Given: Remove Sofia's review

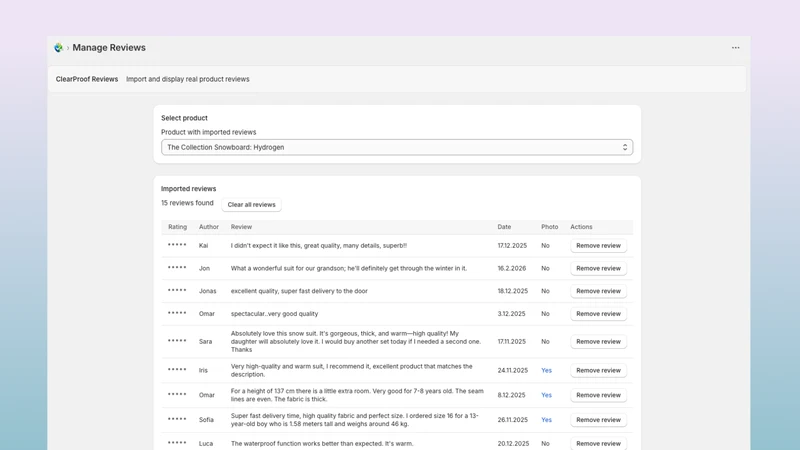Looking at the screenshot, I should (x=598, y=420).
